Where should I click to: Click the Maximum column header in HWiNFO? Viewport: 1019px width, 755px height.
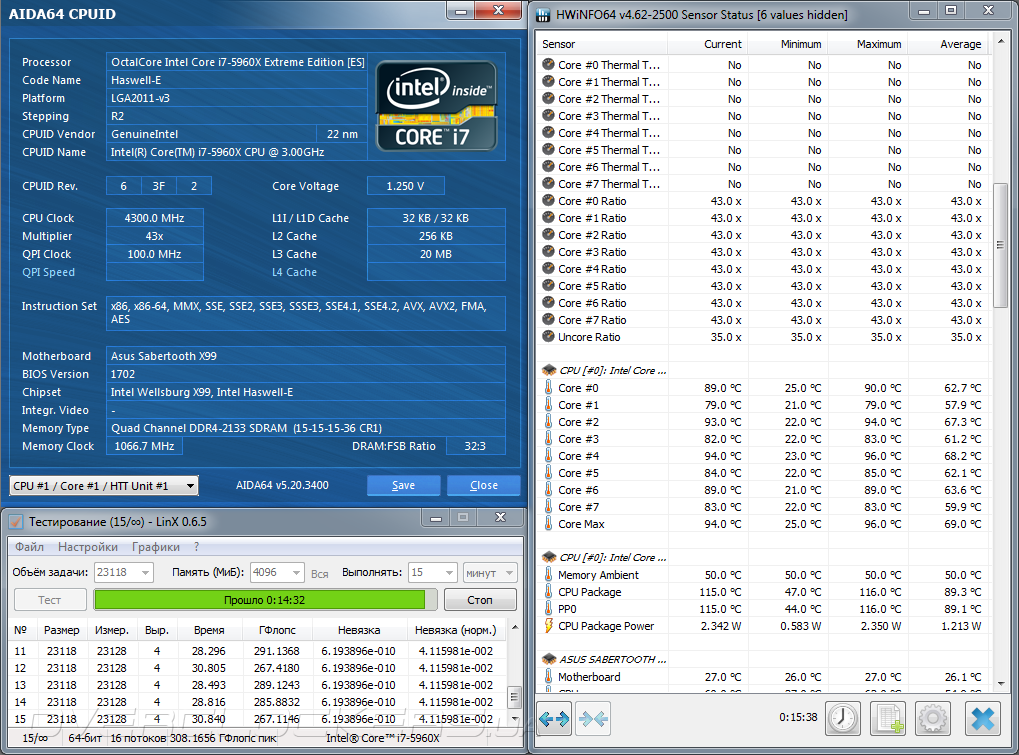(x=868, y=44)
